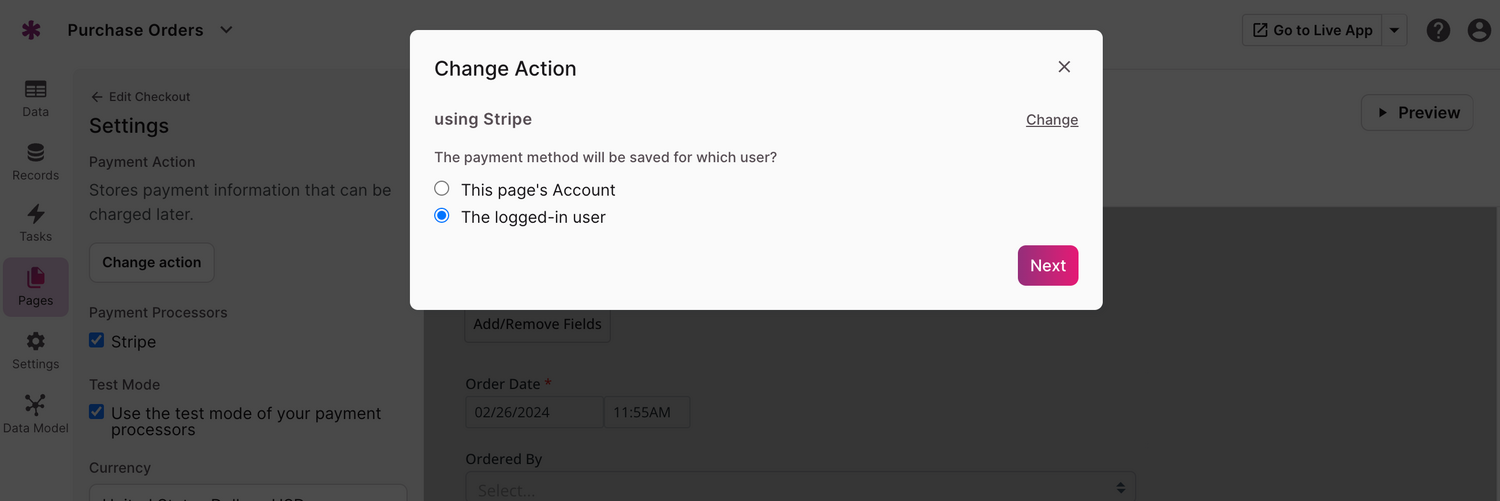The height and width of the screenshot is (501, 1500).
Task: Click the Order Date input field
Action: (534, 412)
